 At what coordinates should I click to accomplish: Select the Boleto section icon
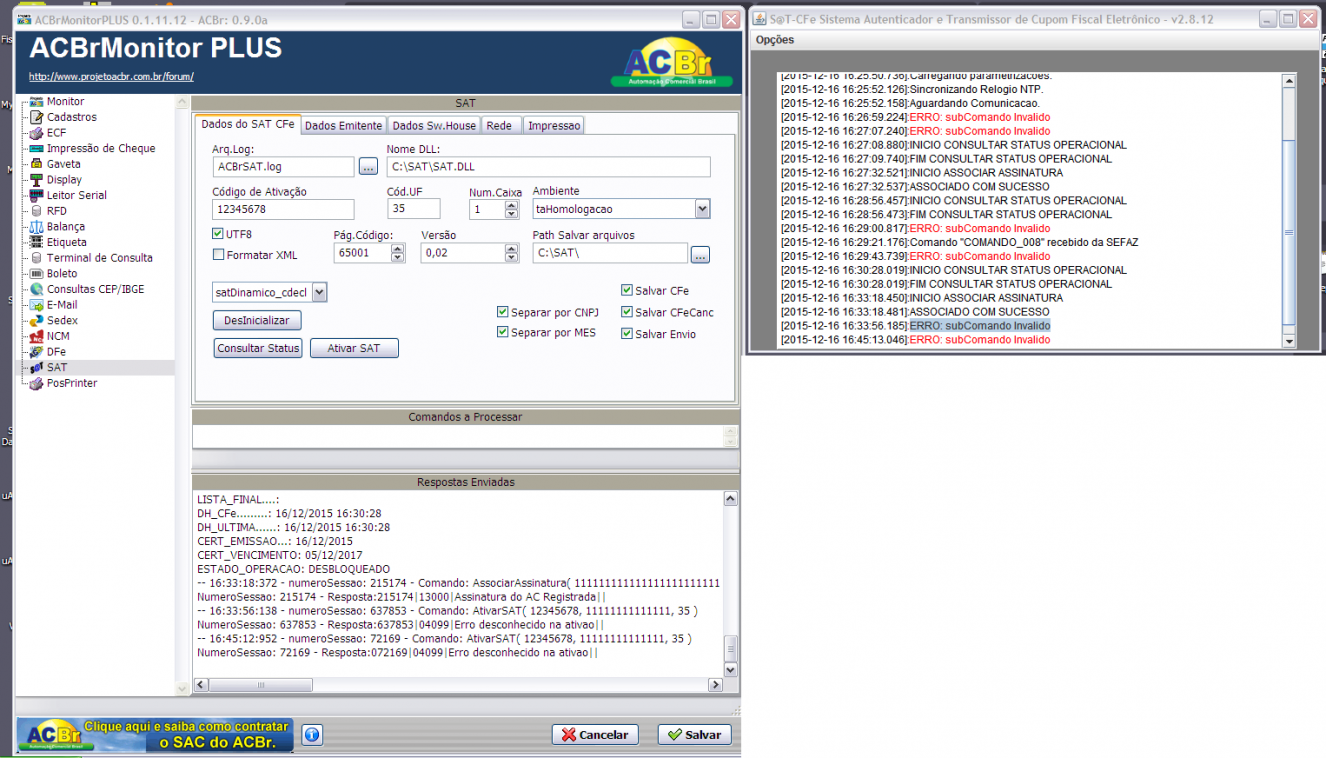click(x=37, y=273)
